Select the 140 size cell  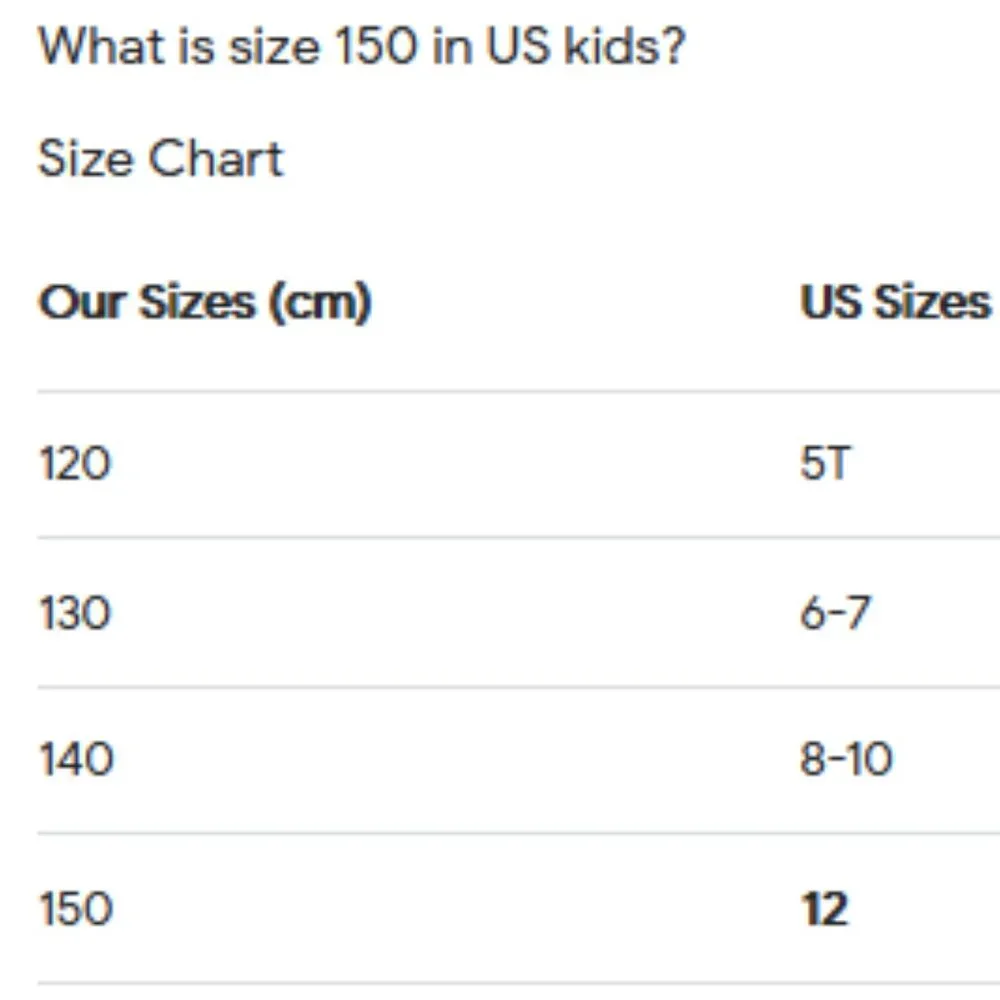[x=77, y=759]
